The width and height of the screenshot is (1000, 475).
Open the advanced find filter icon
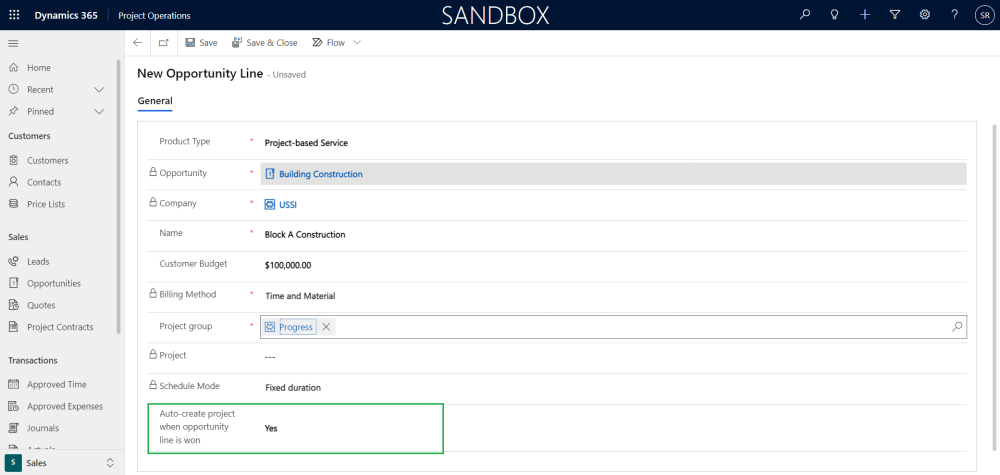tap(894, 15)
